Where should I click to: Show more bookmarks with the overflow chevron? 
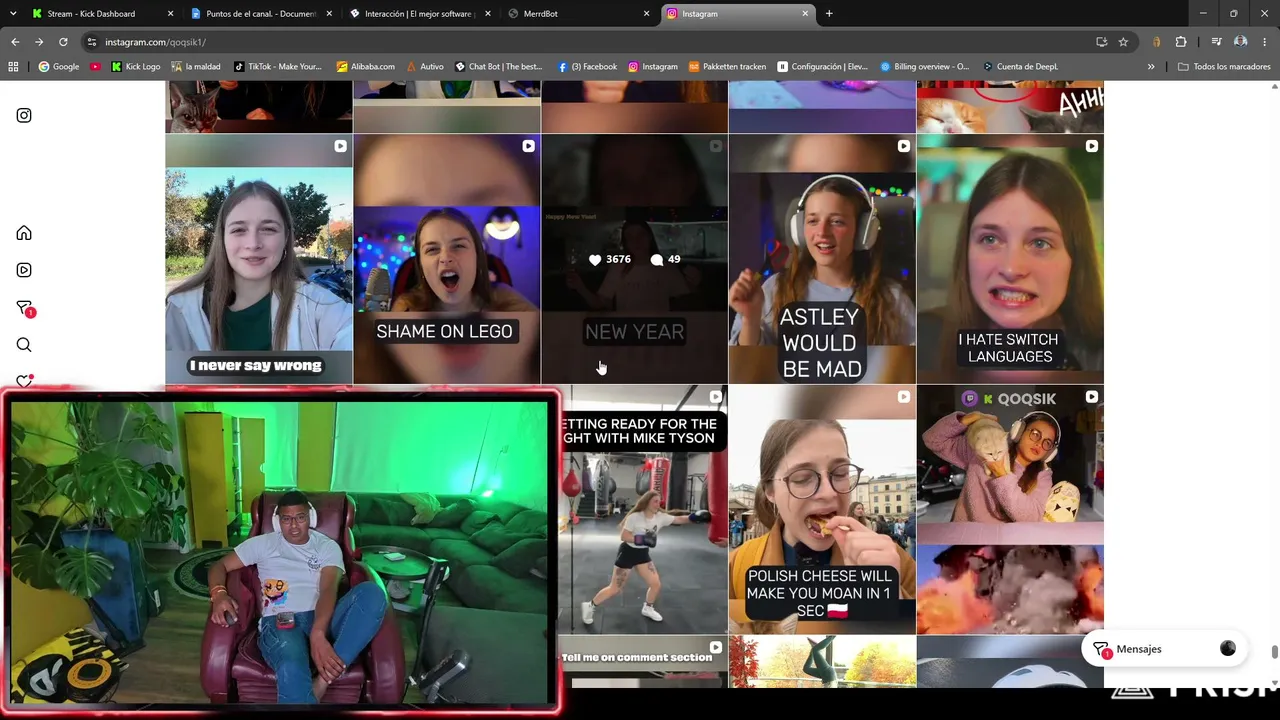(x=1151, y=67)
